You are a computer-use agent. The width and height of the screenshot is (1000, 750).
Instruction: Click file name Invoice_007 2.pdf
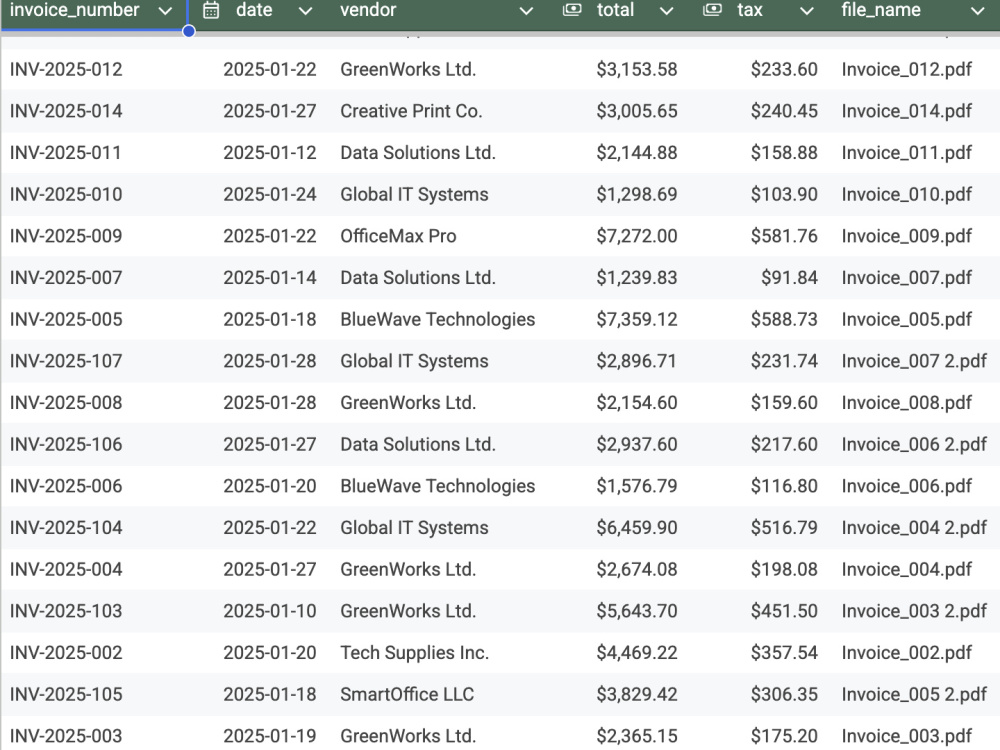tap(914, 361)
